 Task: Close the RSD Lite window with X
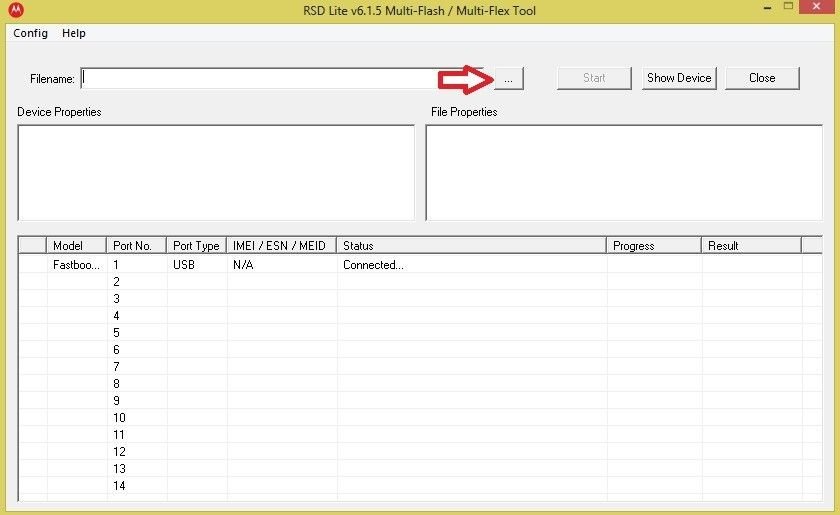click(x=816, y=6)
